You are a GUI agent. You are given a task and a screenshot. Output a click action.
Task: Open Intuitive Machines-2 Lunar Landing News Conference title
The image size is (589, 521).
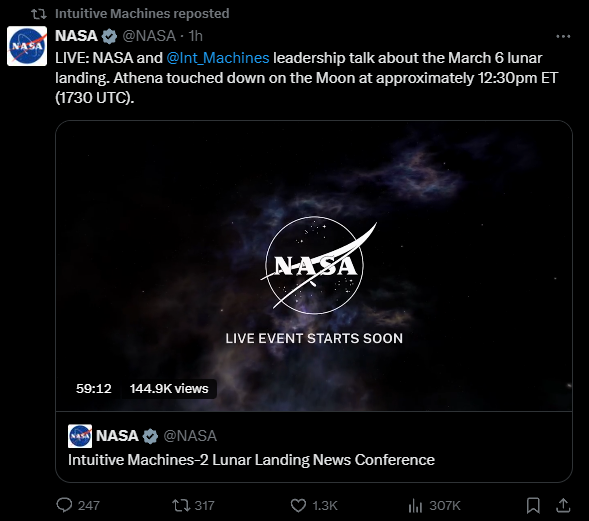tap(251, 460)
